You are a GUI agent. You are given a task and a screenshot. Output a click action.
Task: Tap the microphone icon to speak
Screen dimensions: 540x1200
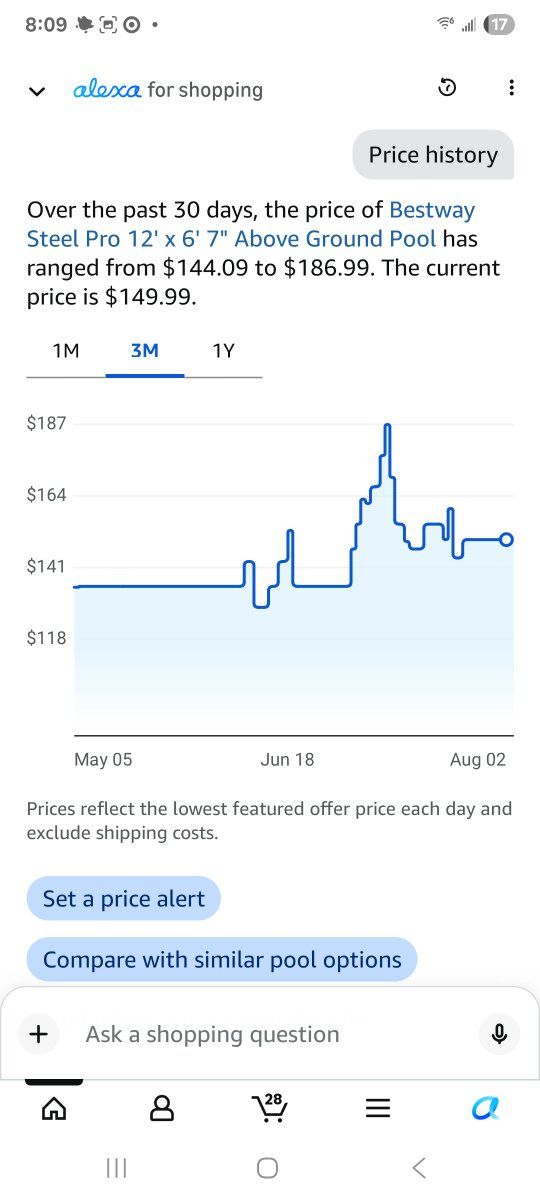point(499,1034)
